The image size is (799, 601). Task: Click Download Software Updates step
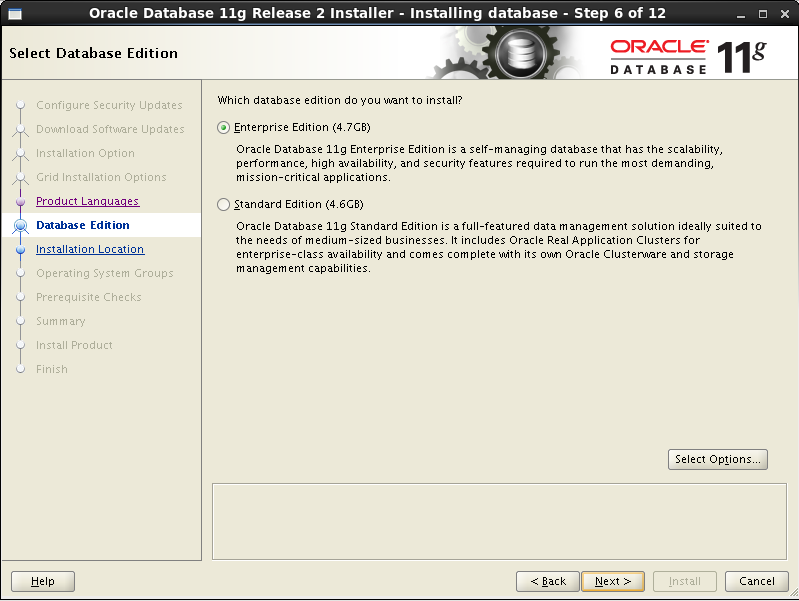[x=110, y=129]
